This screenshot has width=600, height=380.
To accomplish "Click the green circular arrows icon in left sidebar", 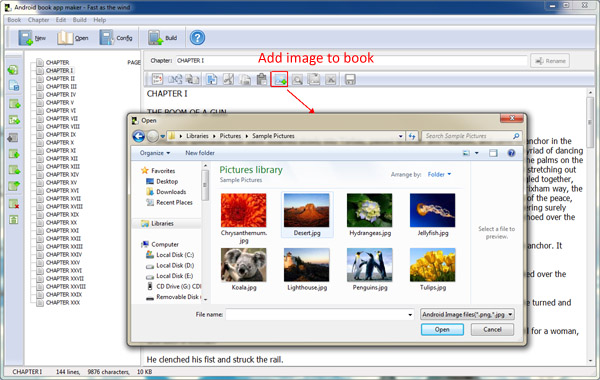I will 13,70.
